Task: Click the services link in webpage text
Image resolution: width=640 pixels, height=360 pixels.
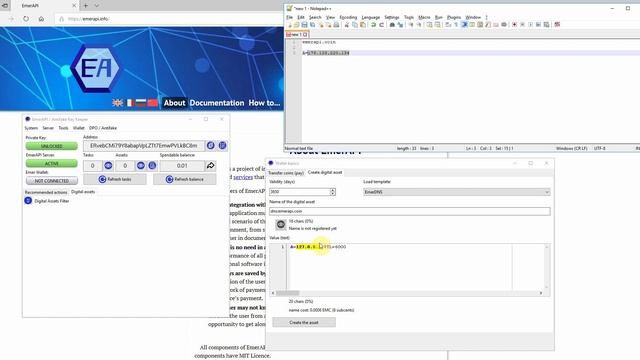Action: [x=243, y=177]
